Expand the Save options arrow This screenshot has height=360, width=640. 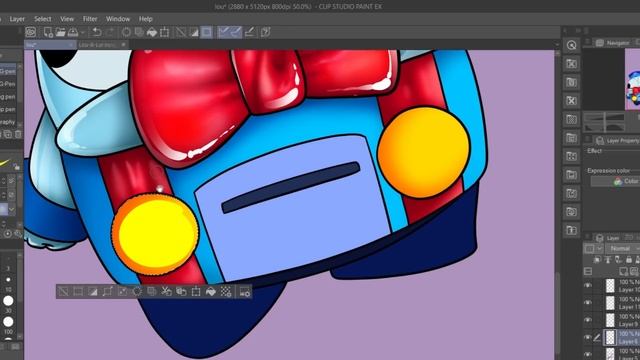(83, 32)
